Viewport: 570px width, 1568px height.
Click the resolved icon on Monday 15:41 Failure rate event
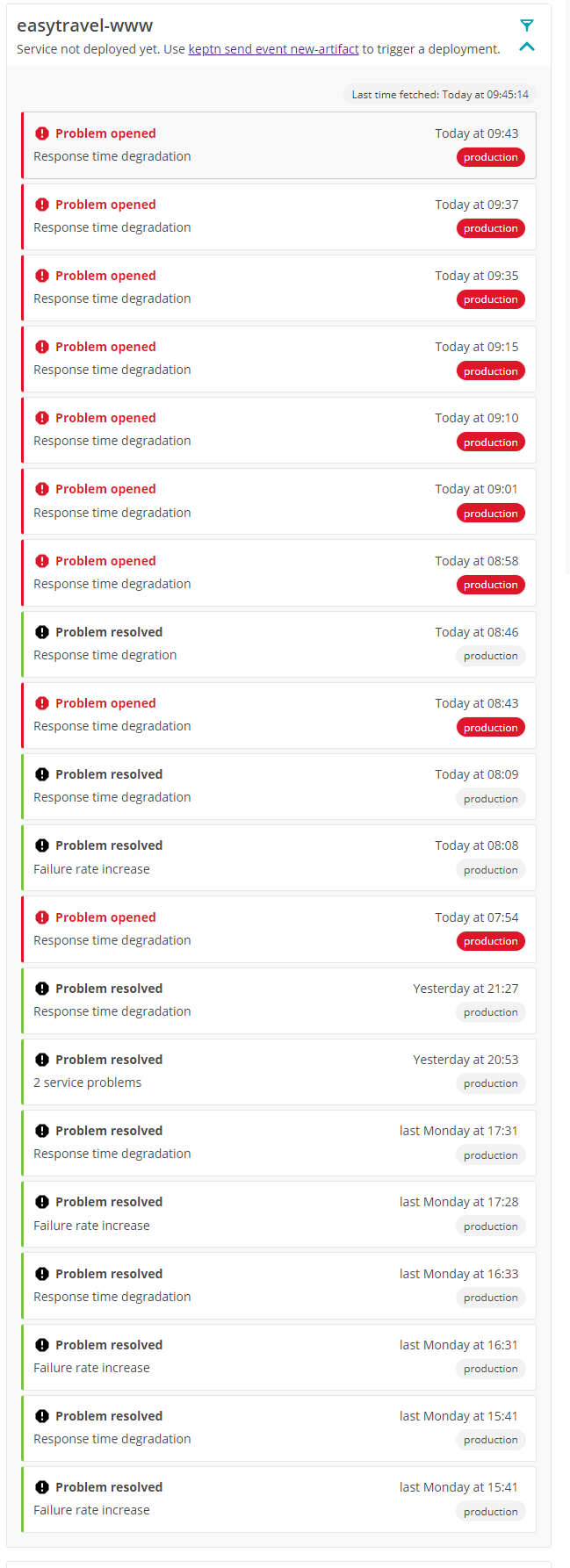click(41, 1486)
